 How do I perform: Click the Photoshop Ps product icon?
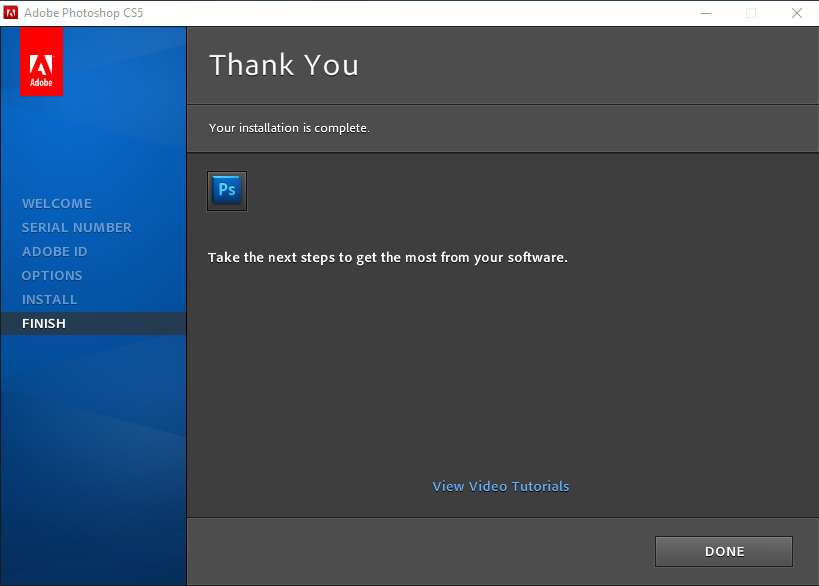coord(227,191)
